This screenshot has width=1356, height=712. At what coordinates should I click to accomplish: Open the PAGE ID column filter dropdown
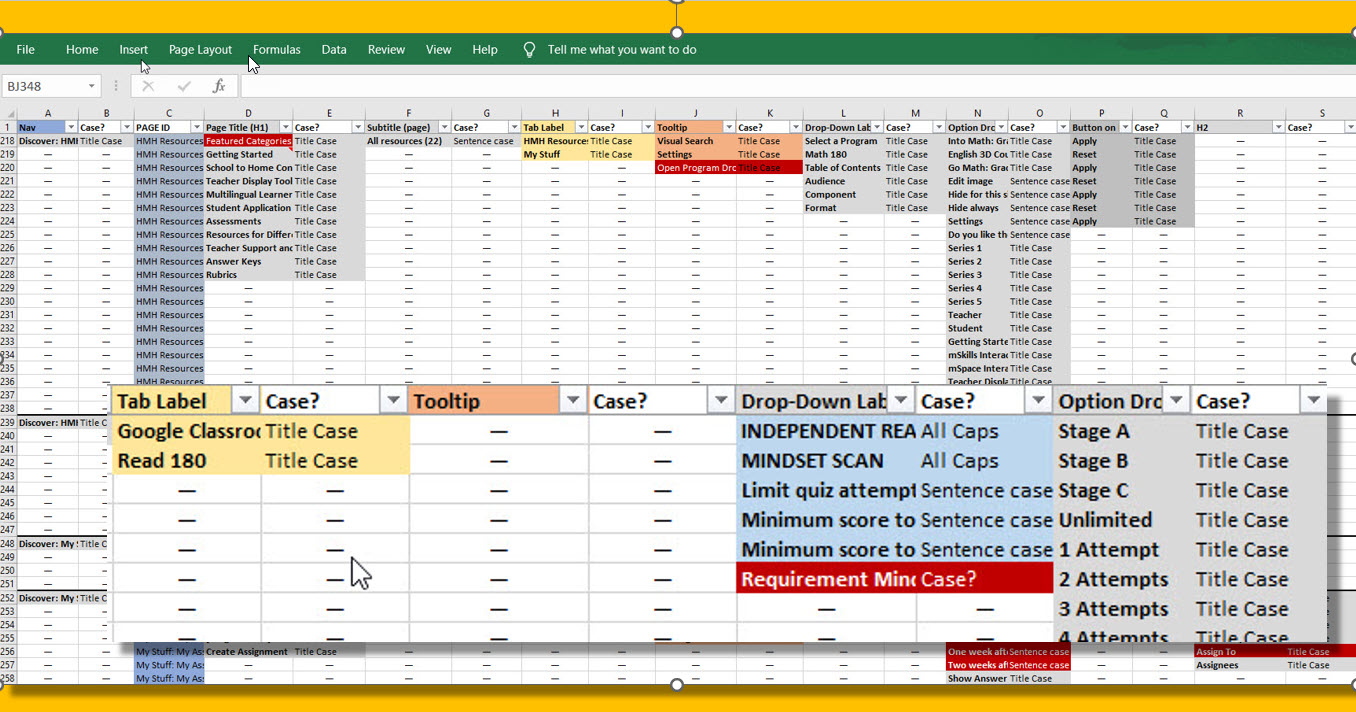(x=195, y=128)
